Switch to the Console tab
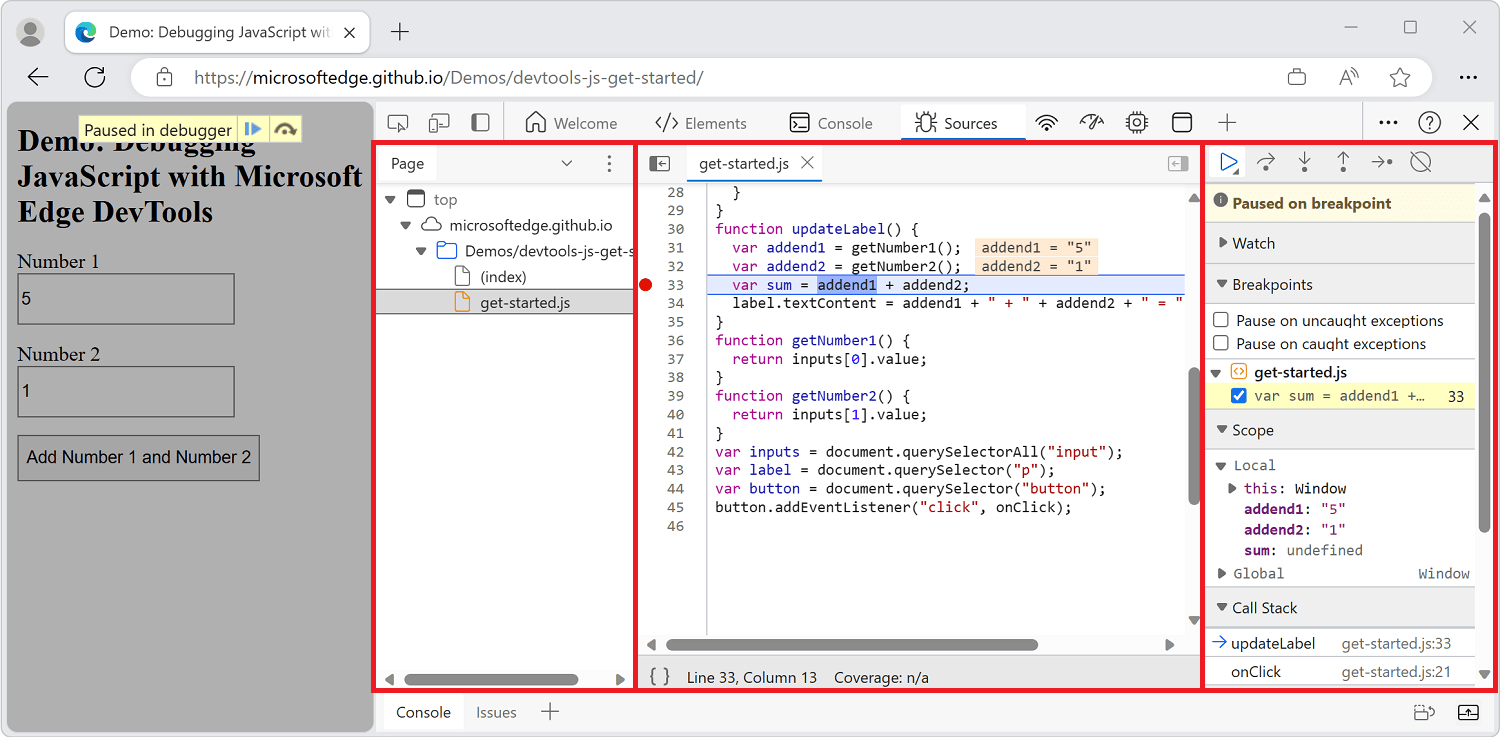 831,123
